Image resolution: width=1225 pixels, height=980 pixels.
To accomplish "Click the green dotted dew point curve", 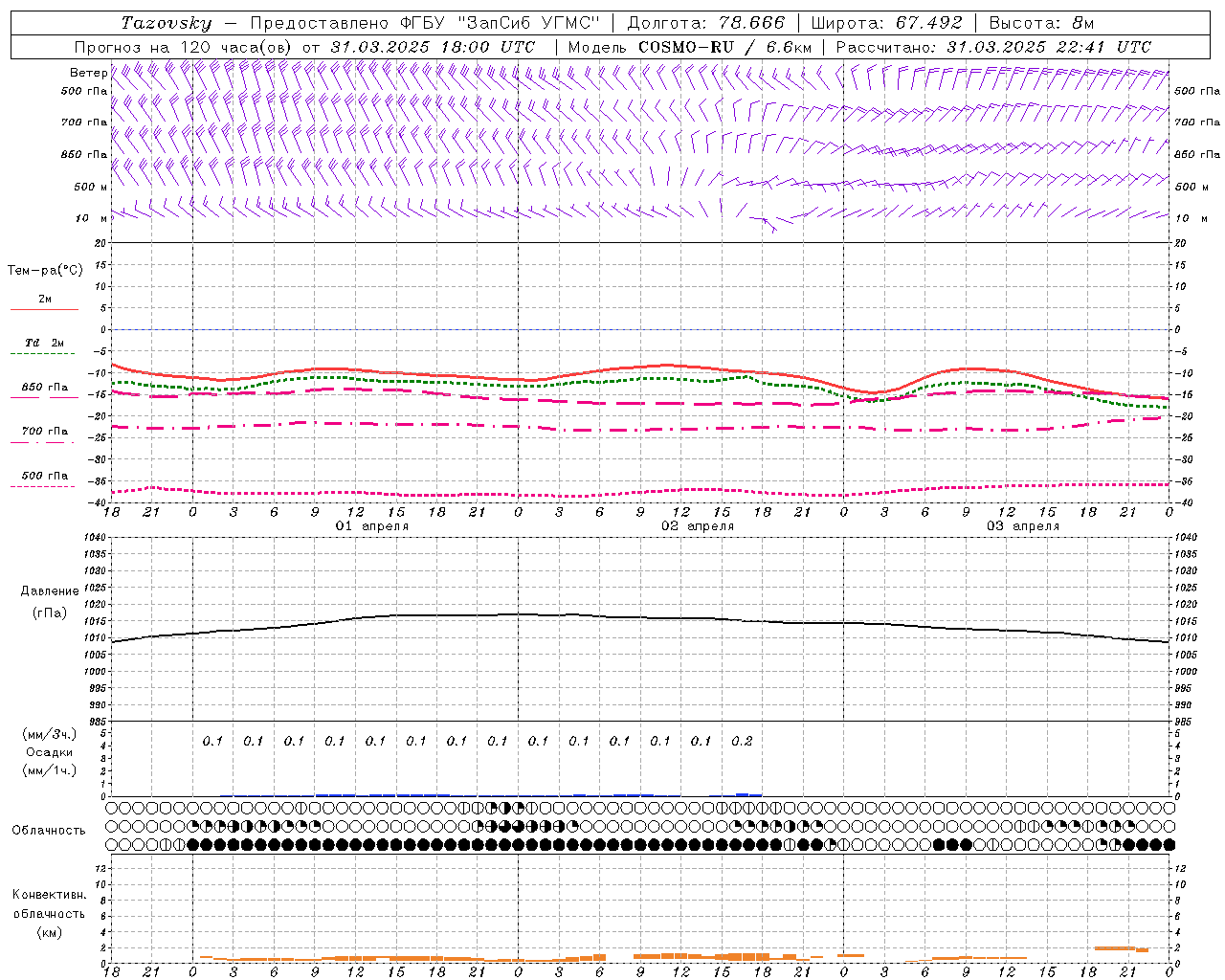I will point(640,379).
